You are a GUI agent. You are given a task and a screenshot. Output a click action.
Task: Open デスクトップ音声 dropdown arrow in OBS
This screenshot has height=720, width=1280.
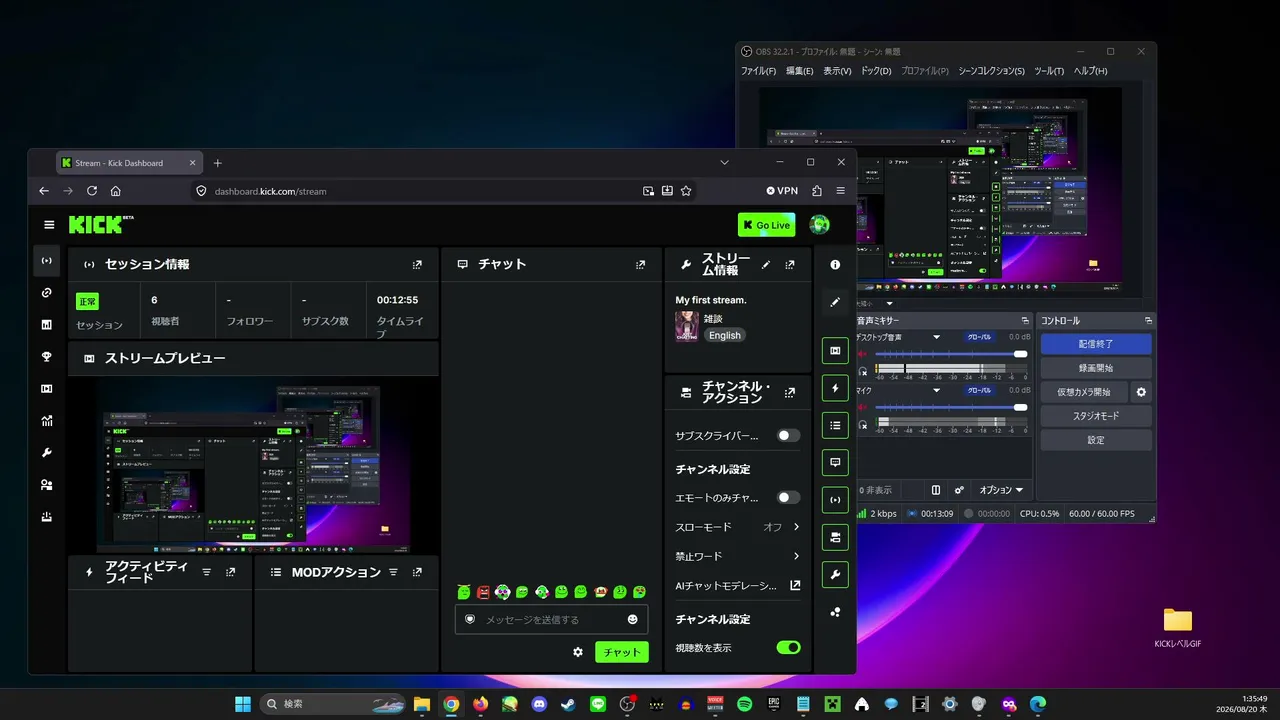937,337
